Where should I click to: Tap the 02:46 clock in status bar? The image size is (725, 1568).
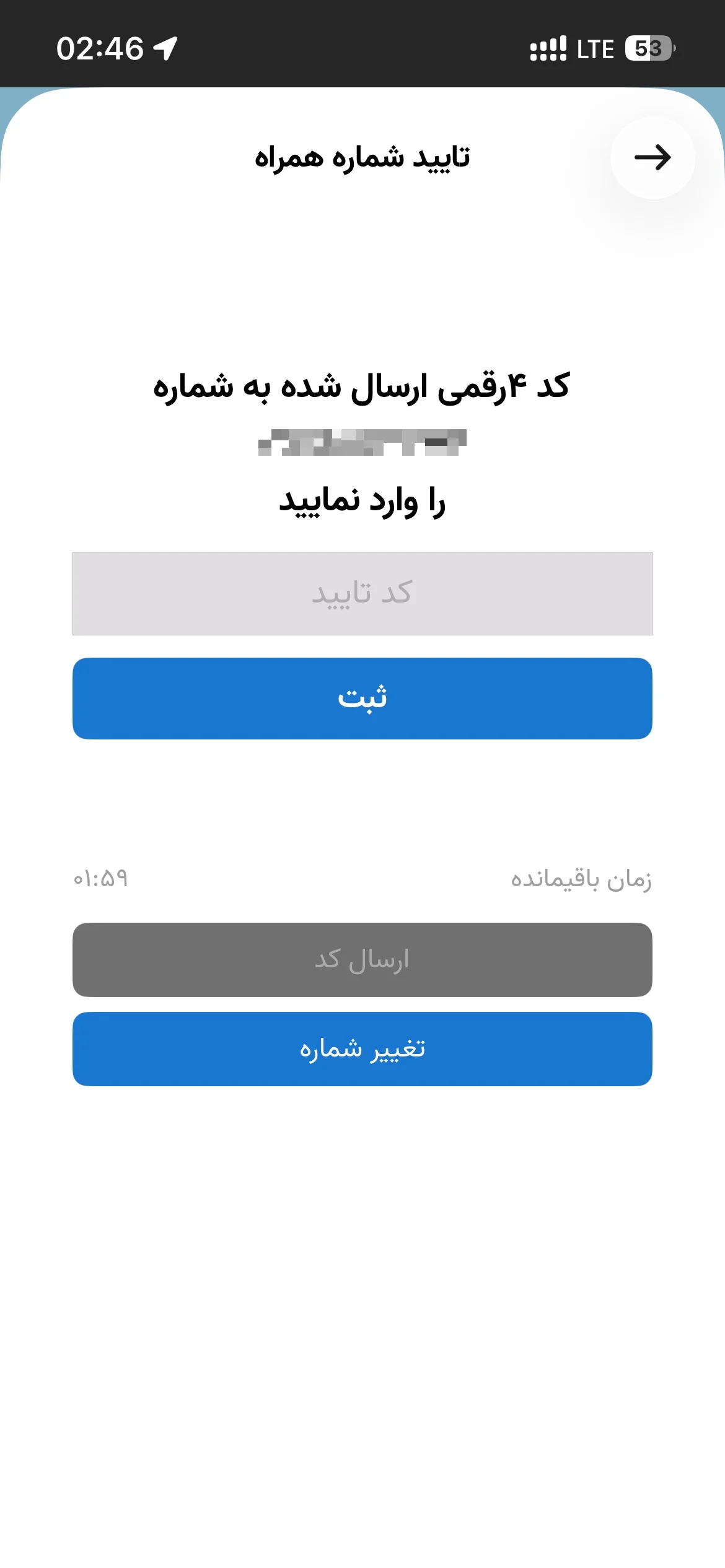(x=100, y=48)
